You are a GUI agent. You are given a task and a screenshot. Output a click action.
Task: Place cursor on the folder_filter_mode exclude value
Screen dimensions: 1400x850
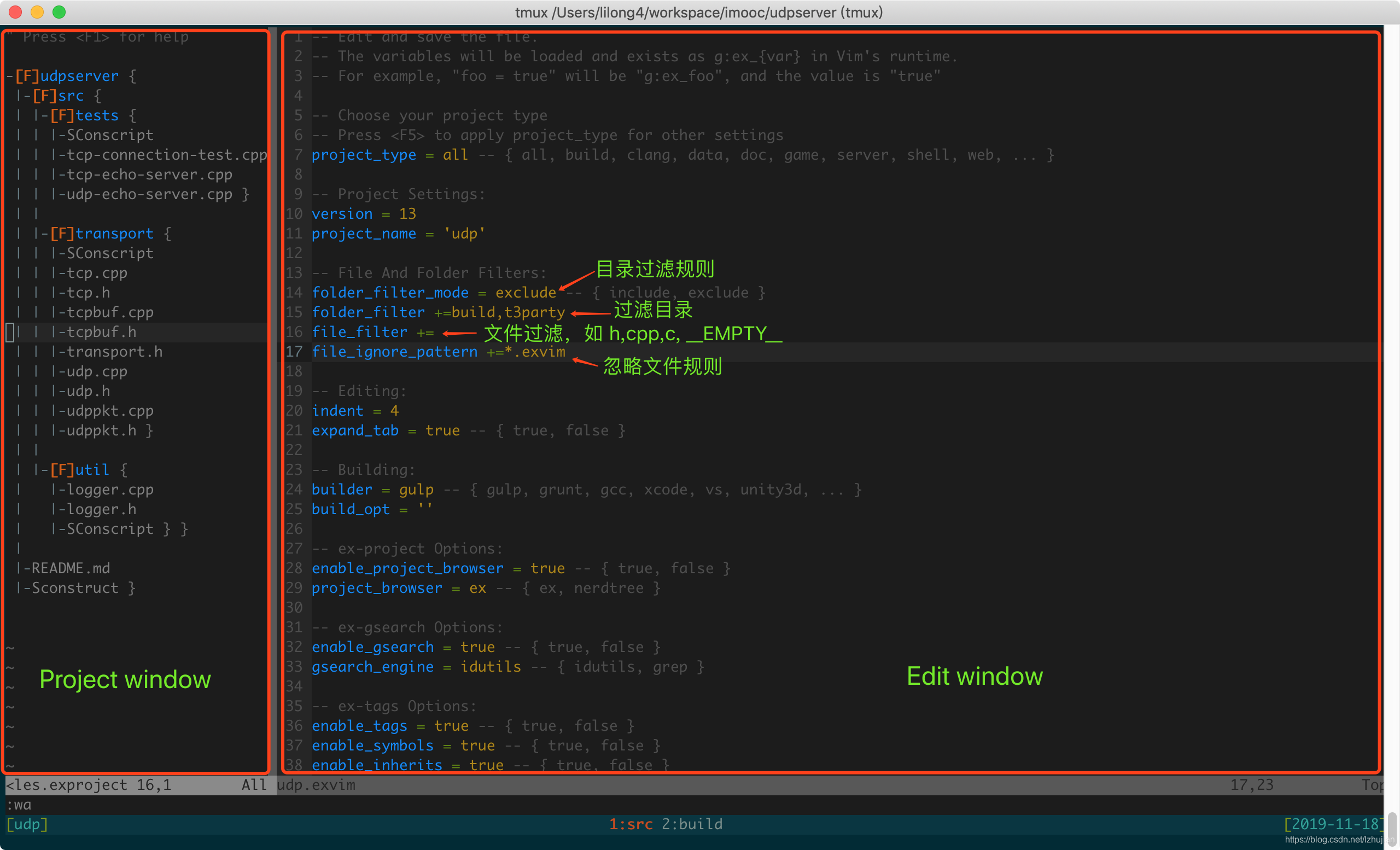pos(525,293)
